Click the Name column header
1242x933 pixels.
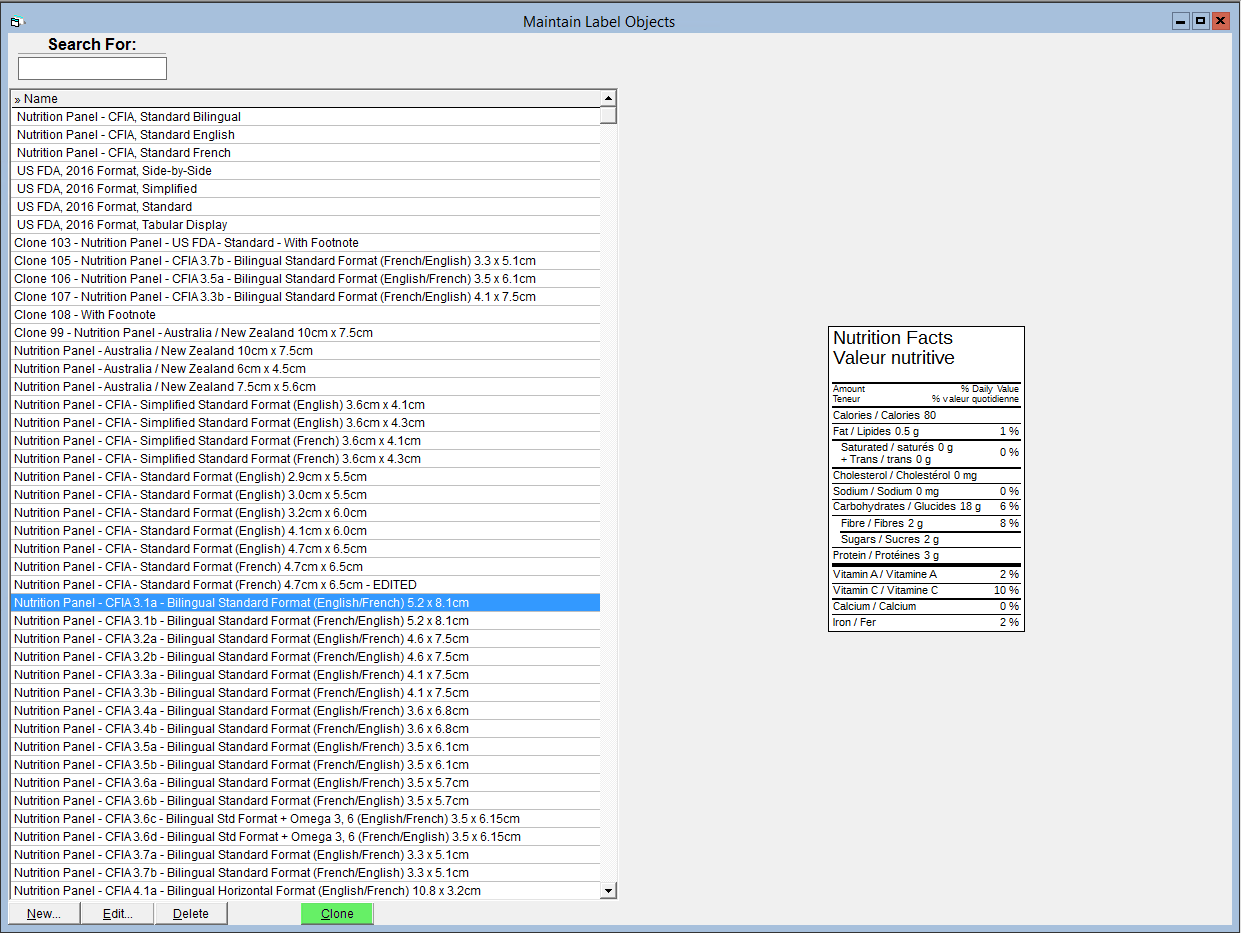point(306,99)
